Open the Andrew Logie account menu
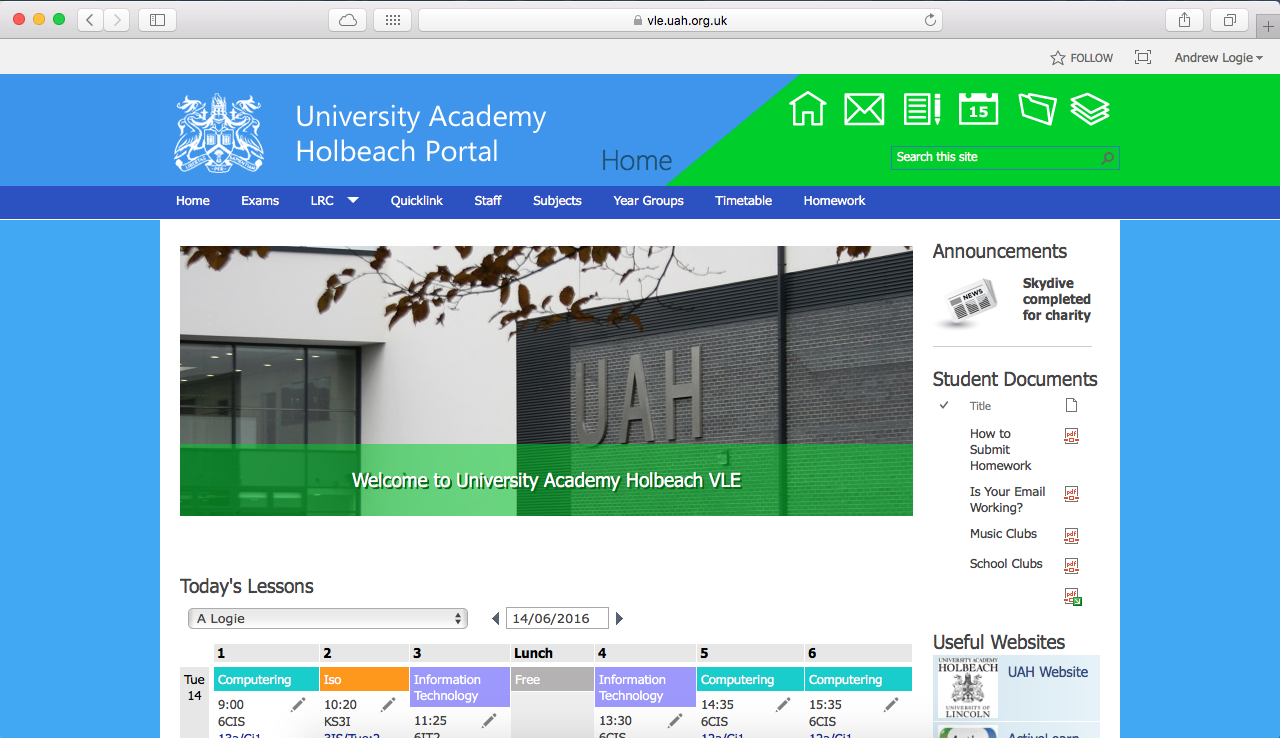 click(1218, 58)
